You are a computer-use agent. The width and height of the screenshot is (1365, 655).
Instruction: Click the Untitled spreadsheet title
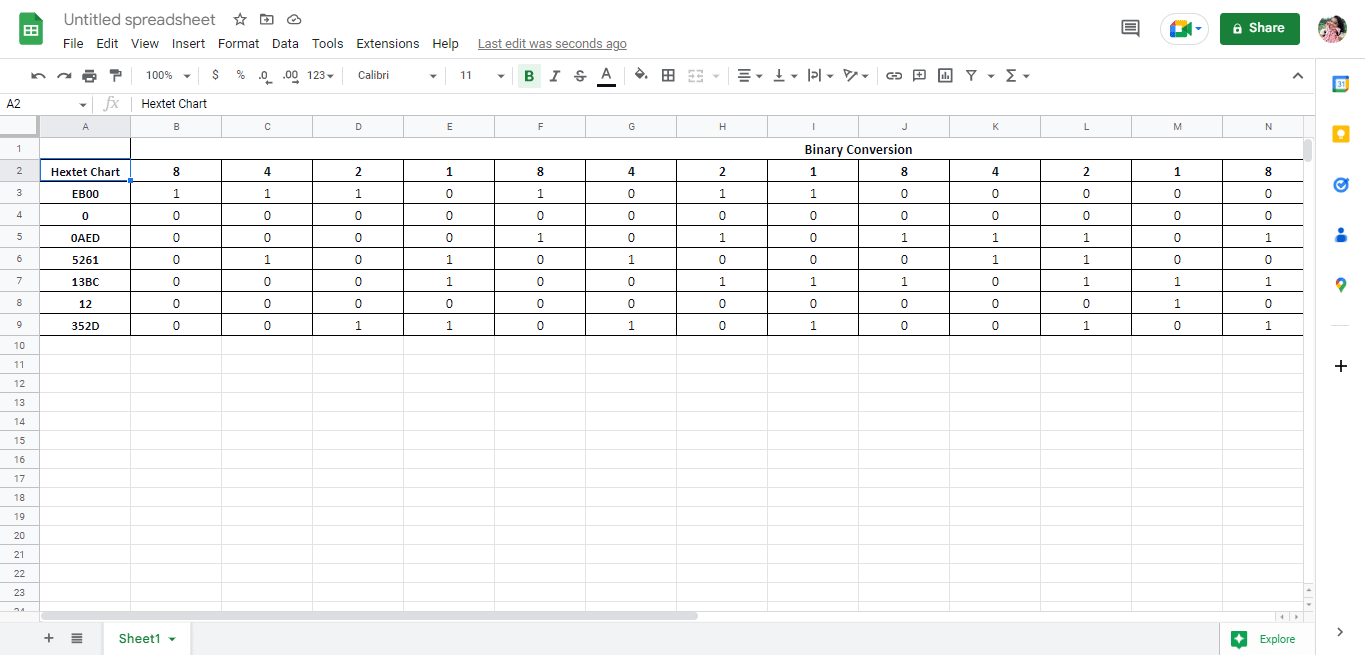coord(140,20)
